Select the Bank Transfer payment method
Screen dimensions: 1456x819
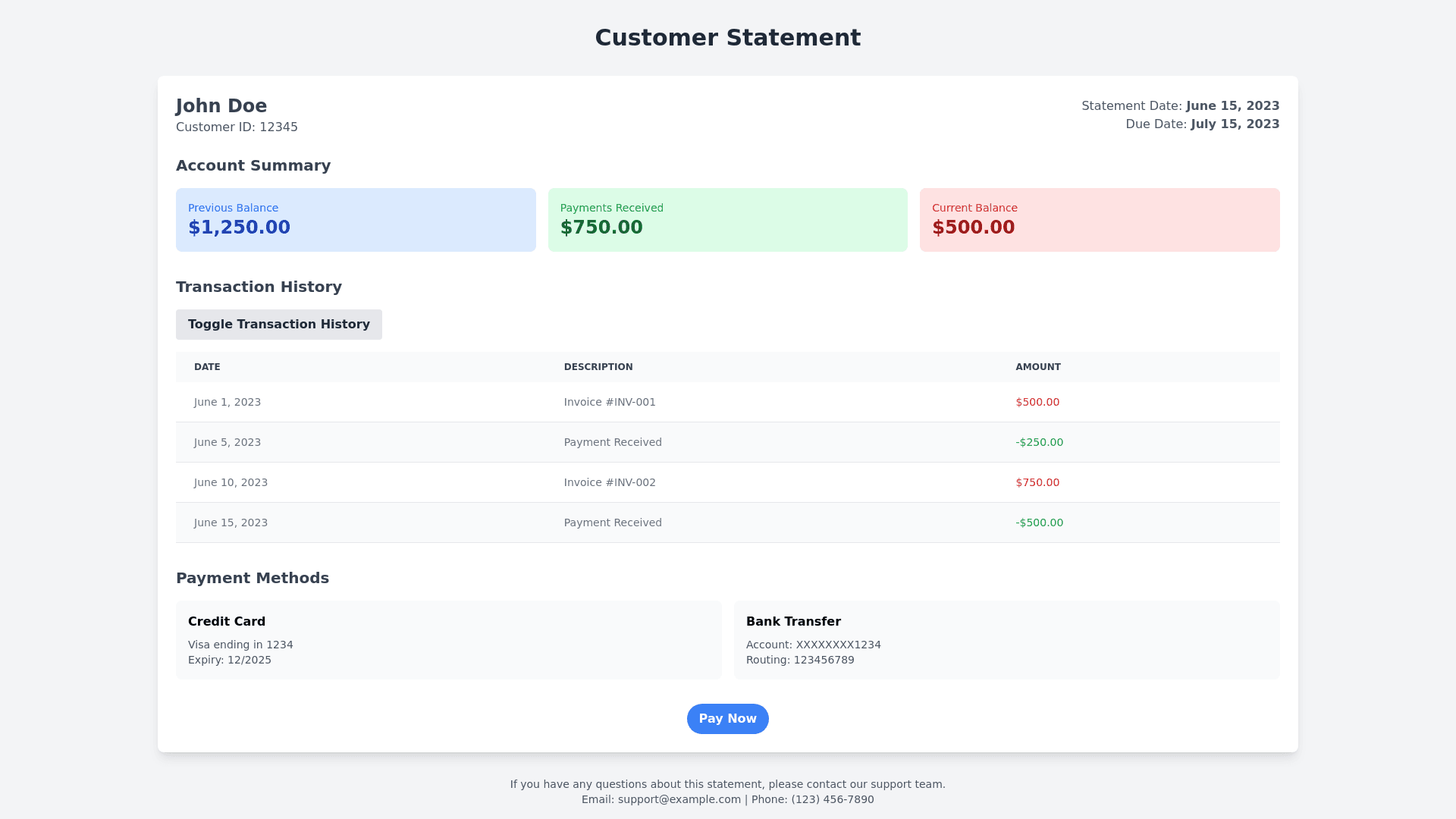[1006, 639]
